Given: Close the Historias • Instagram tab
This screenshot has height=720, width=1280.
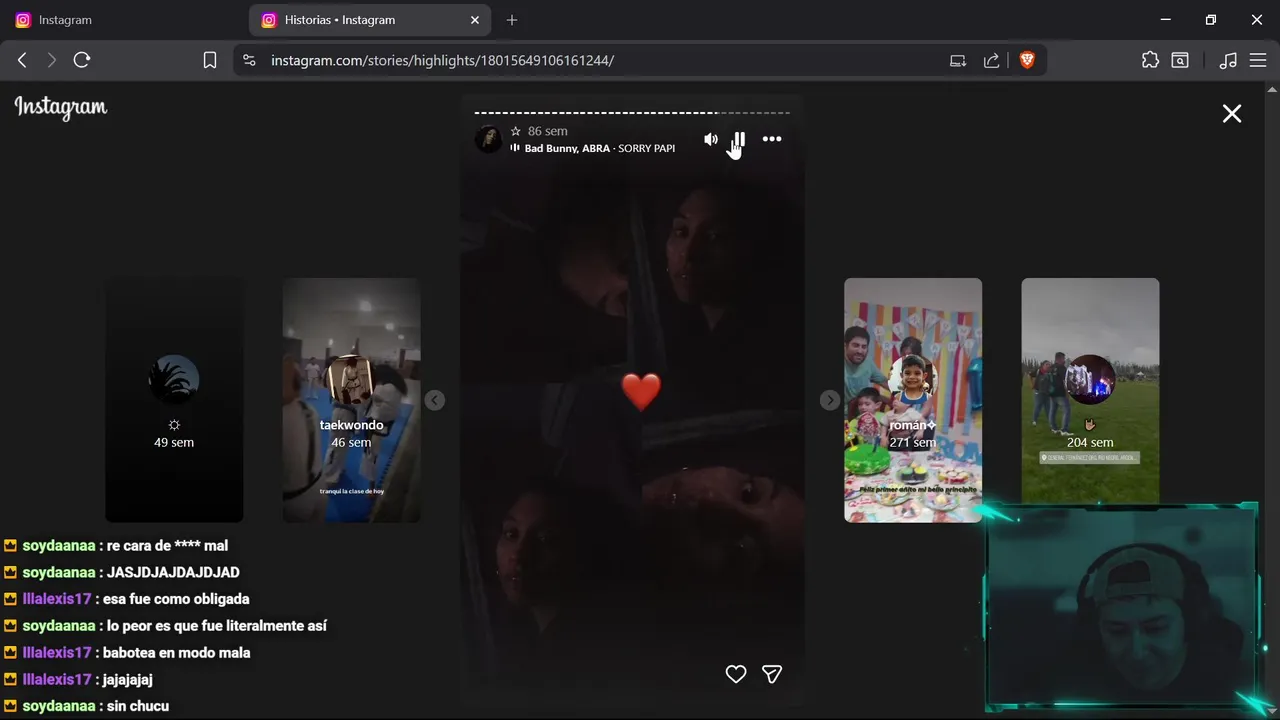Looking at the screenshot, I should click(x=475, y=20).
